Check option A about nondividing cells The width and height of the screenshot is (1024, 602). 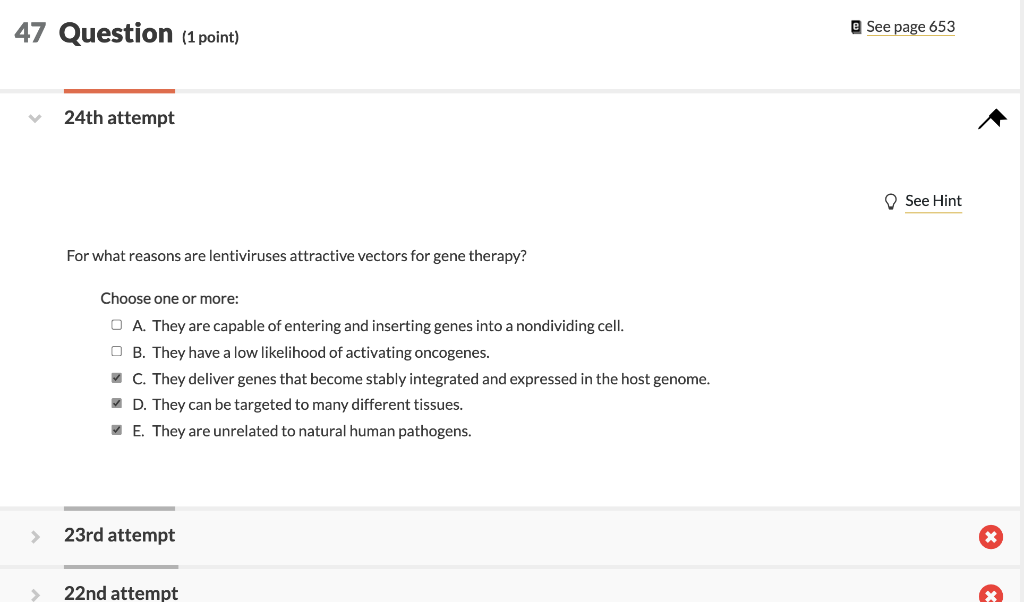pos(117,326)
